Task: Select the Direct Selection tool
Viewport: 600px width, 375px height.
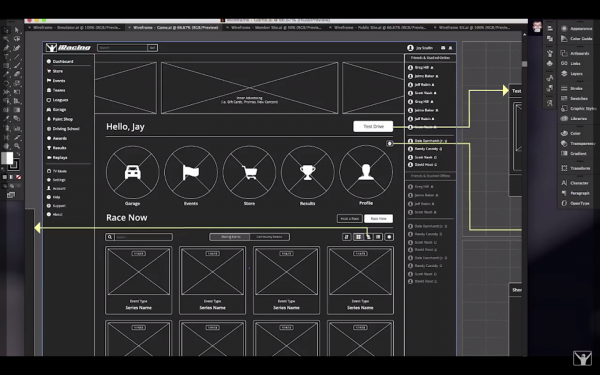Action: coord(17,30)
